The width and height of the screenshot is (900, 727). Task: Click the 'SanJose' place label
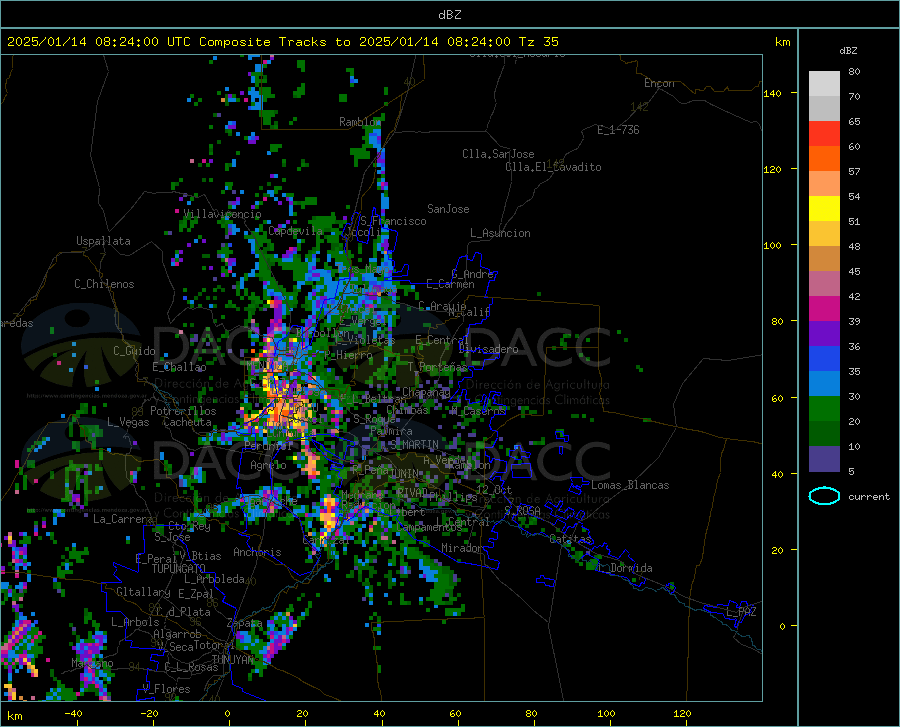pyautogui.click(x=448, y=209)
